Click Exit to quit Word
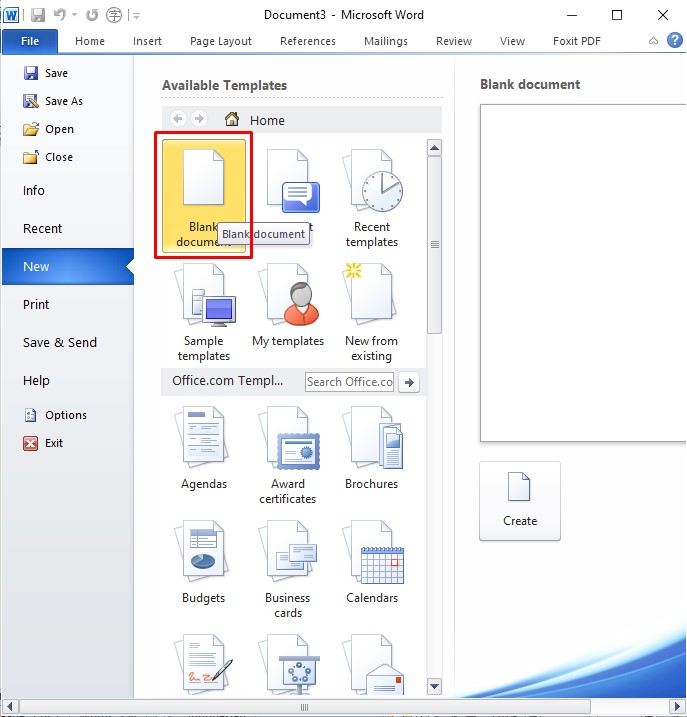 click(x=43, y=443)
